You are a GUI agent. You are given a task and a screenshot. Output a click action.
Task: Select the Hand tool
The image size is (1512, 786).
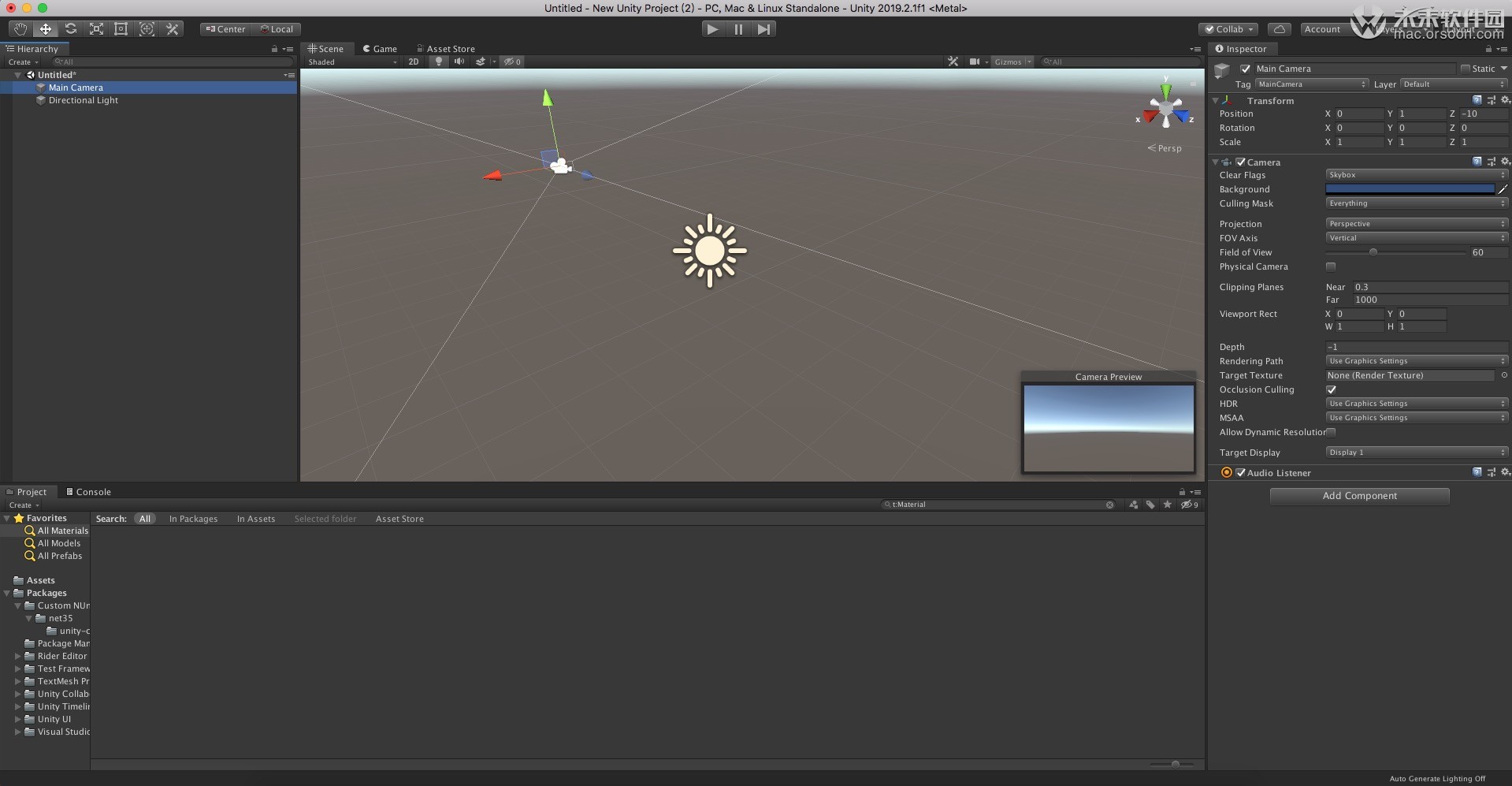coord(20,28)
